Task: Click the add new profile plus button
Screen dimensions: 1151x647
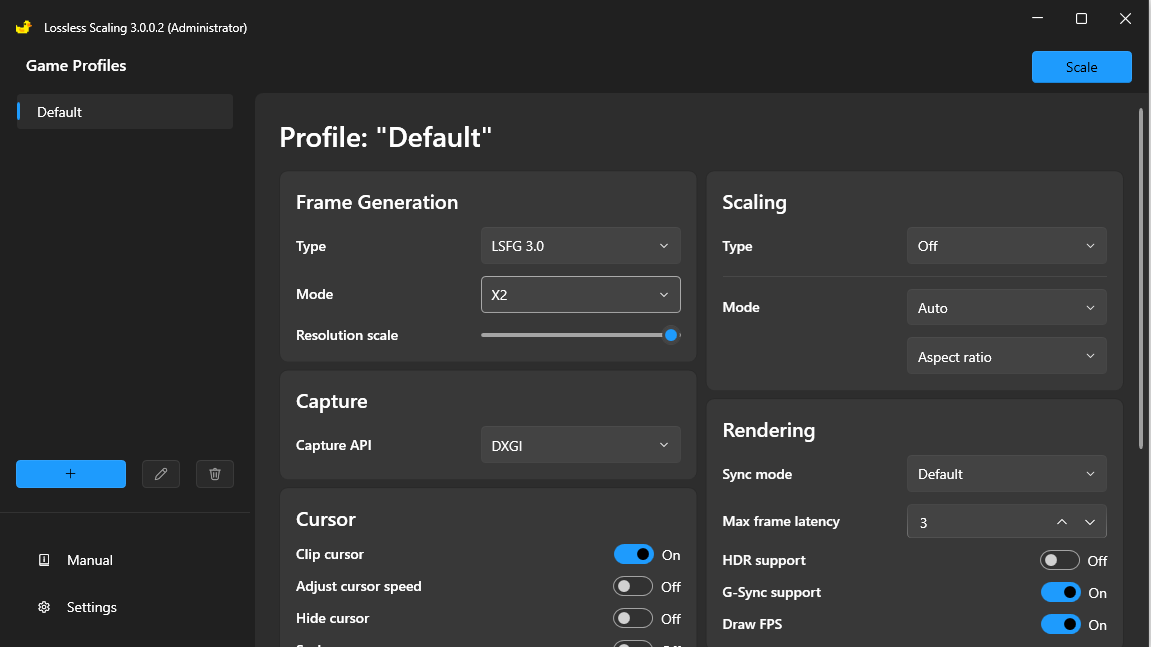Action: pyautogui.click(x=71, y=474)
